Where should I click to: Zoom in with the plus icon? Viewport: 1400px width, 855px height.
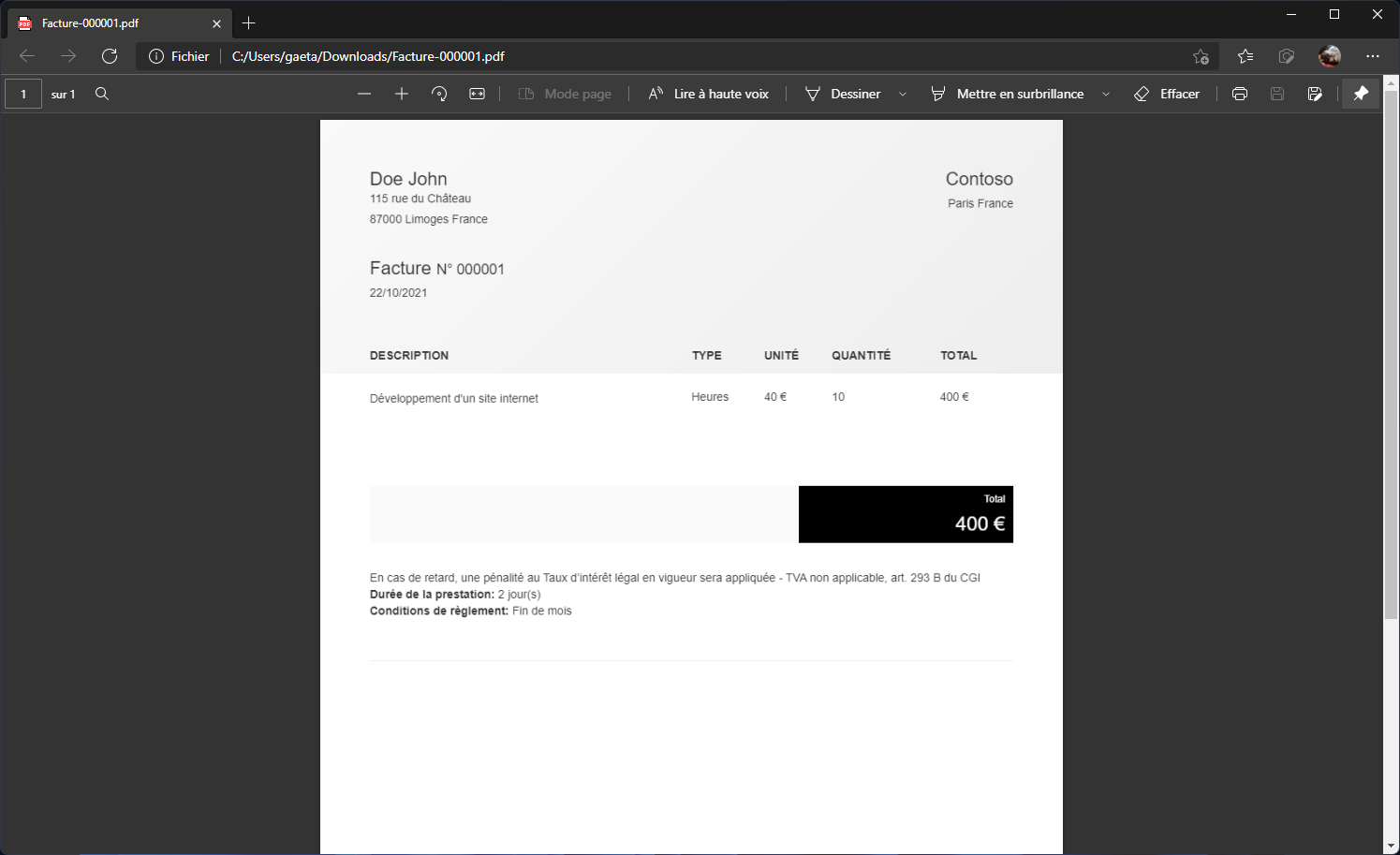402,94
